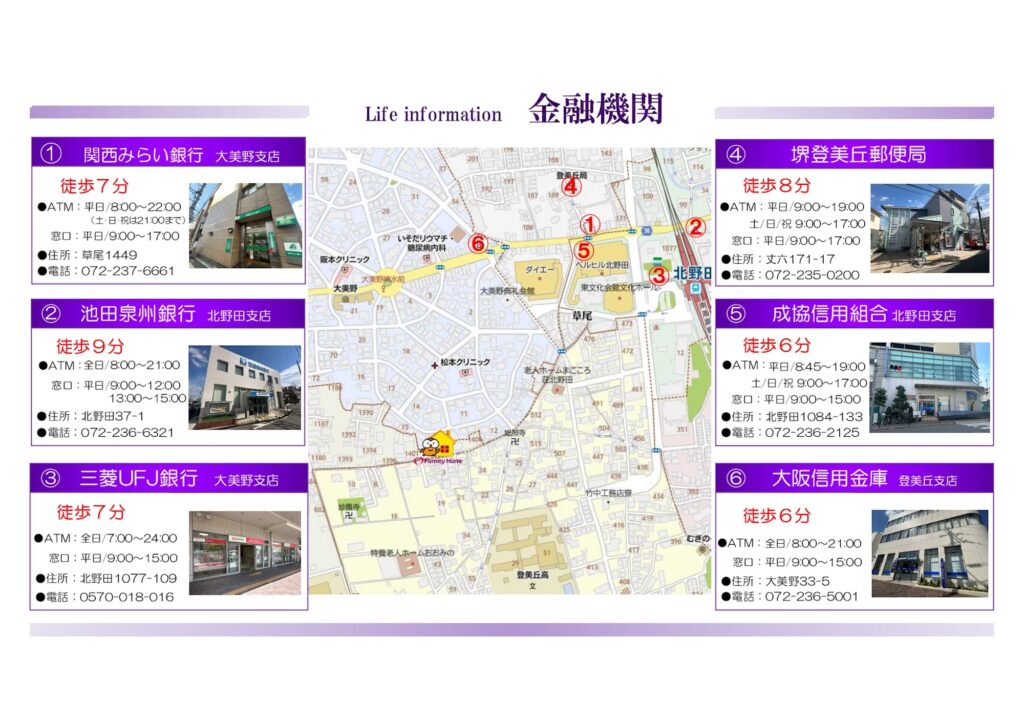Click the Family Home owl house icon
This screenshot has height=724, width=1024.
(x=438, y=446)
